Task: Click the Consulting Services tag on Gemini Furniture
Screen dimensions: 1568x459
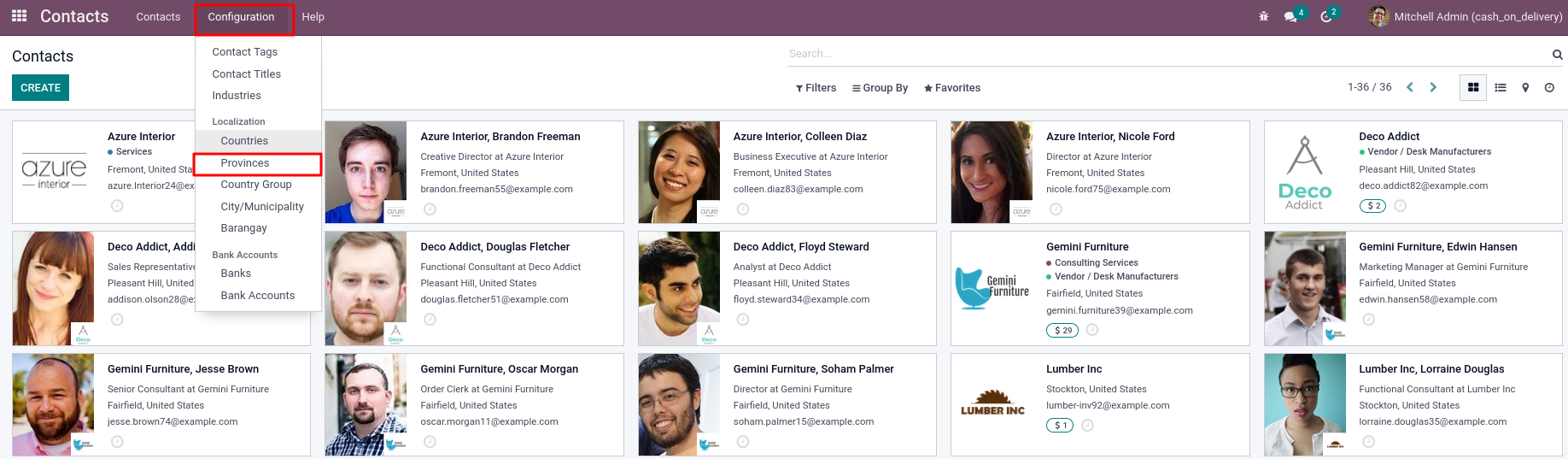Action: pos(1096,263)
